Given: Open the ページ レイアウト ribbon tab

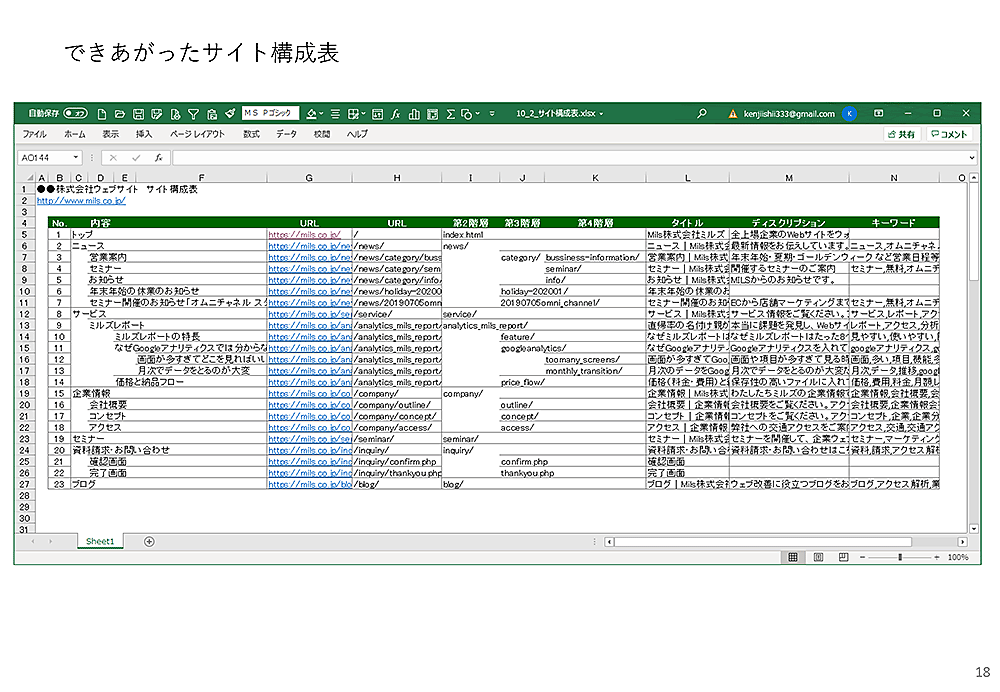Looking at the screenshot, I should pyautogui.click(x=197, y=134).
